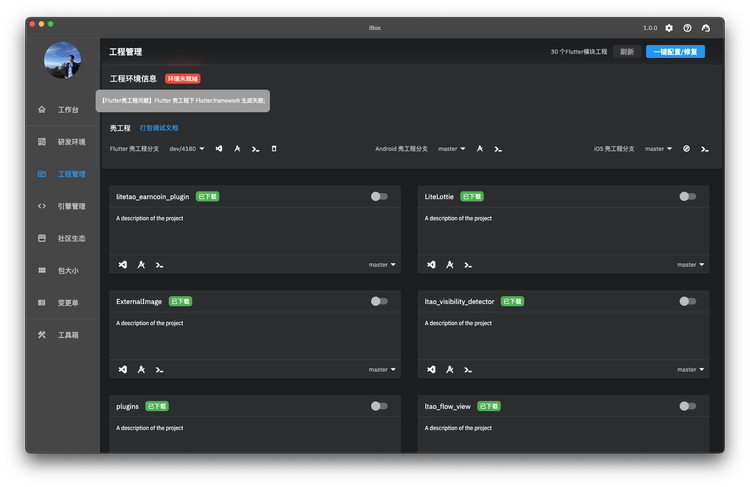
Task: Change LiteLottie master branch dropdown
Action: (x=691, y=265)
